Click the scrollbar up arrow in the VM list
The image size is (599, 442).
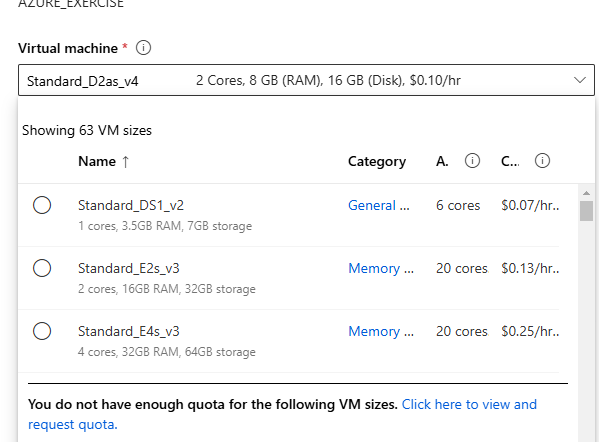pyautogui.click(x=586, y=193)
